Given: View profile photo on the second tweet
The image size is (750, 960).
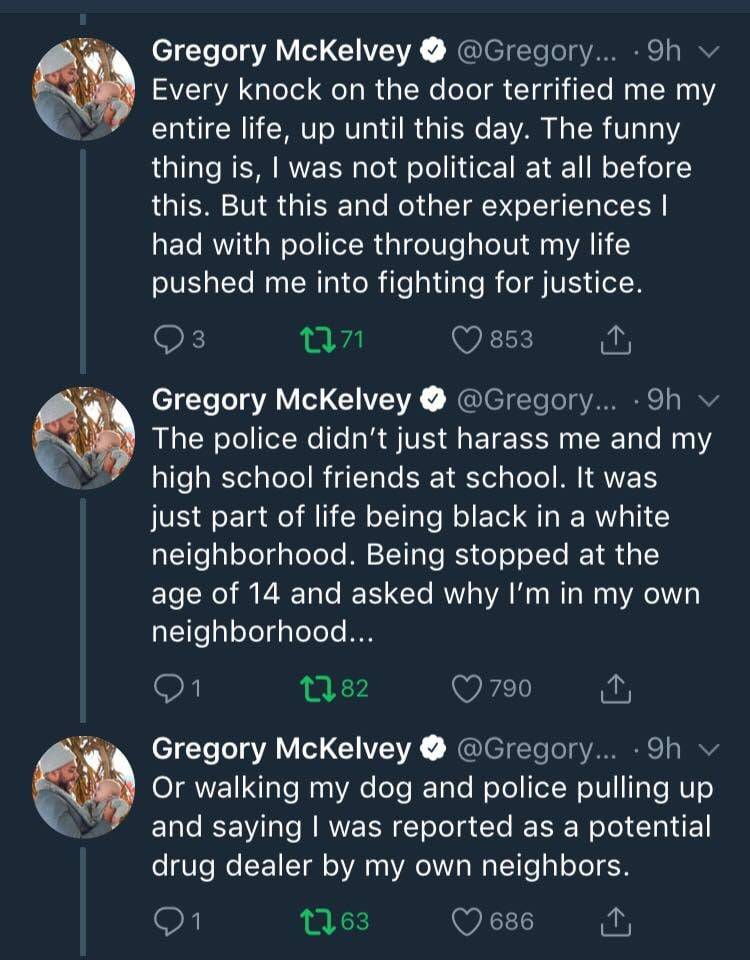Looking at the screenshot, I should (x=84, y=437).
